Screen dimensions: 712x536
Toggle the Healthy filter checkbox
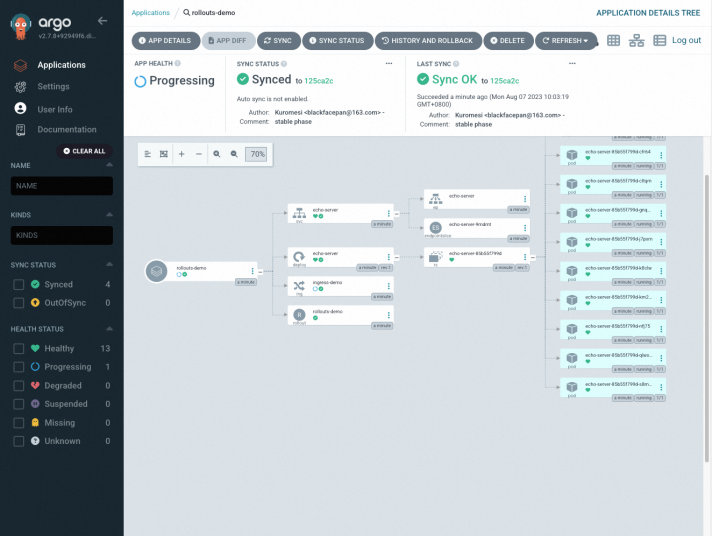pyautogui.click(x=19, y=348)
